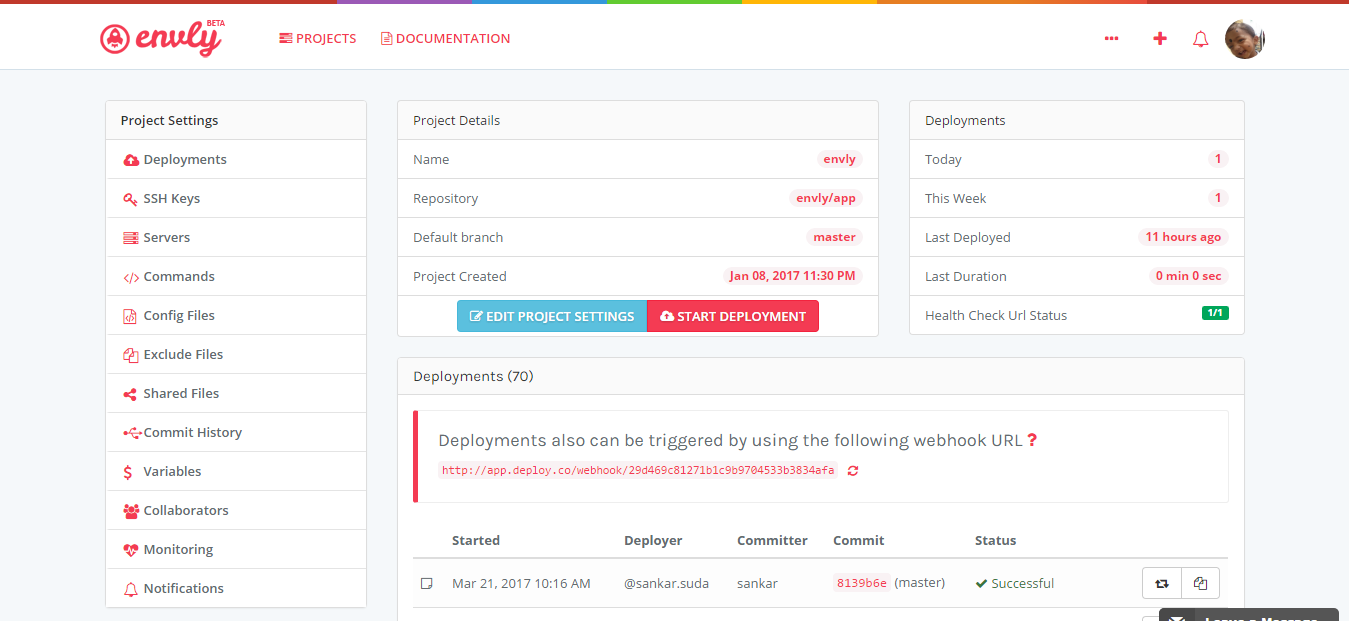Click the 1/1 health check status badge
This screenshot has width=1349, height=621.
[1215, 313]
